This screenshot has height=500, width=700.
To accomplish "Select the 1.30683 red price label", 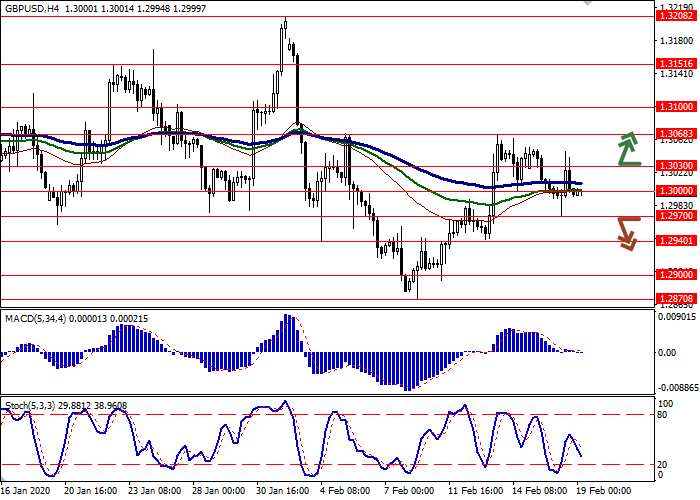I will point(675,133).
